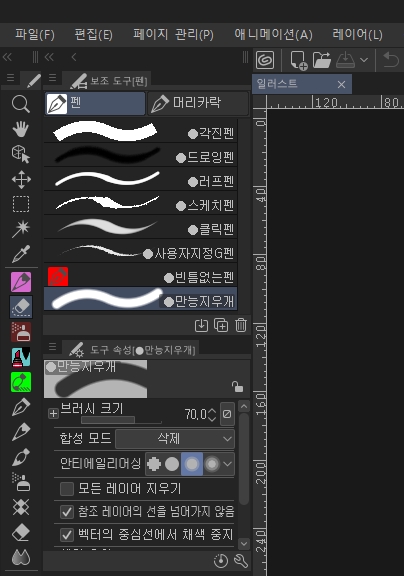Open sub tool detail wrench icon
This screenshot has height=576, width=404.
pos(241,561)
